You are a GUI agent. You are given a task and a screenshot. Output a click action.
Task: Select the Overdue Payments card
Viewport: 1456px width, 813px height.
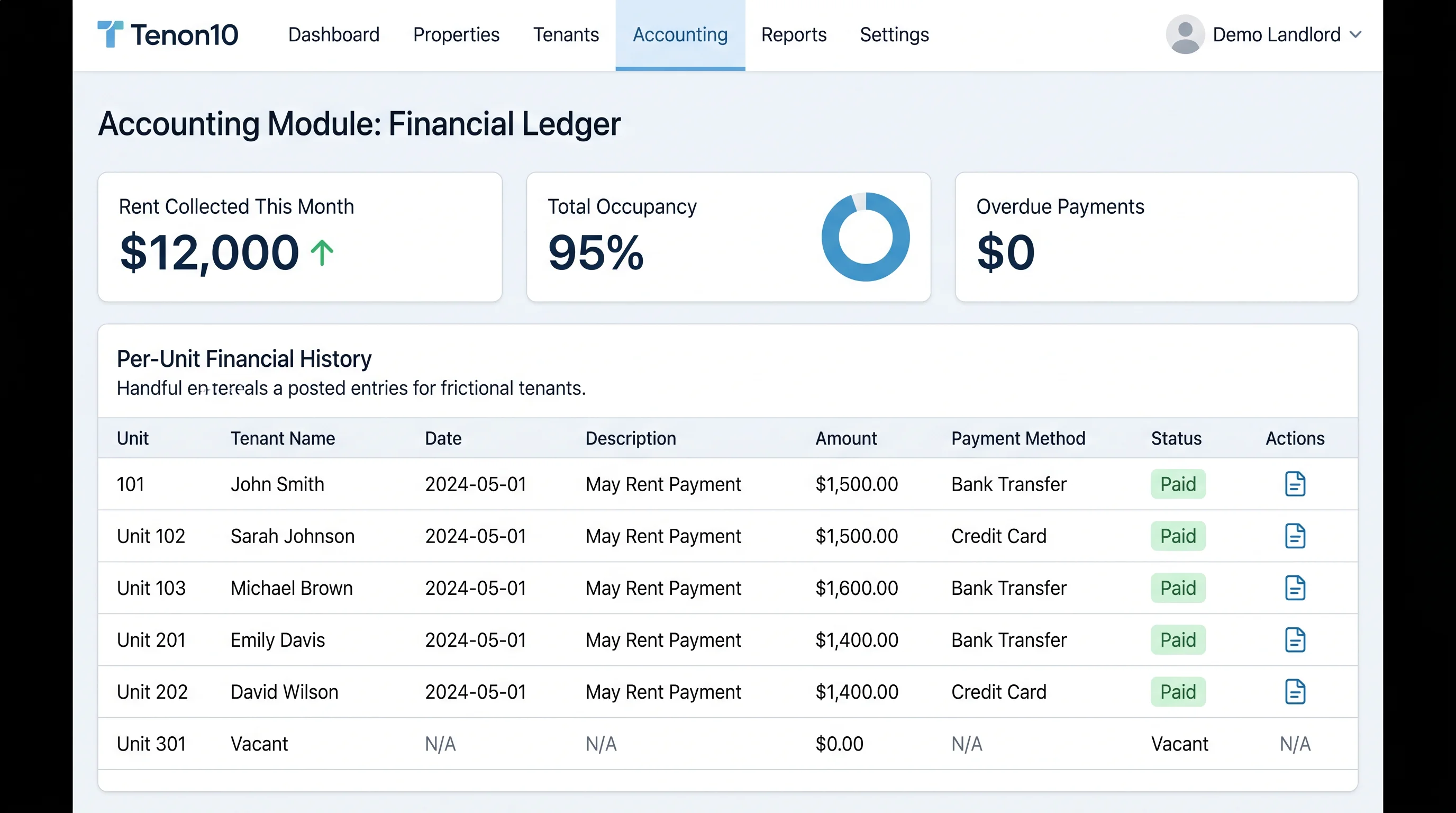(1156, 237)
